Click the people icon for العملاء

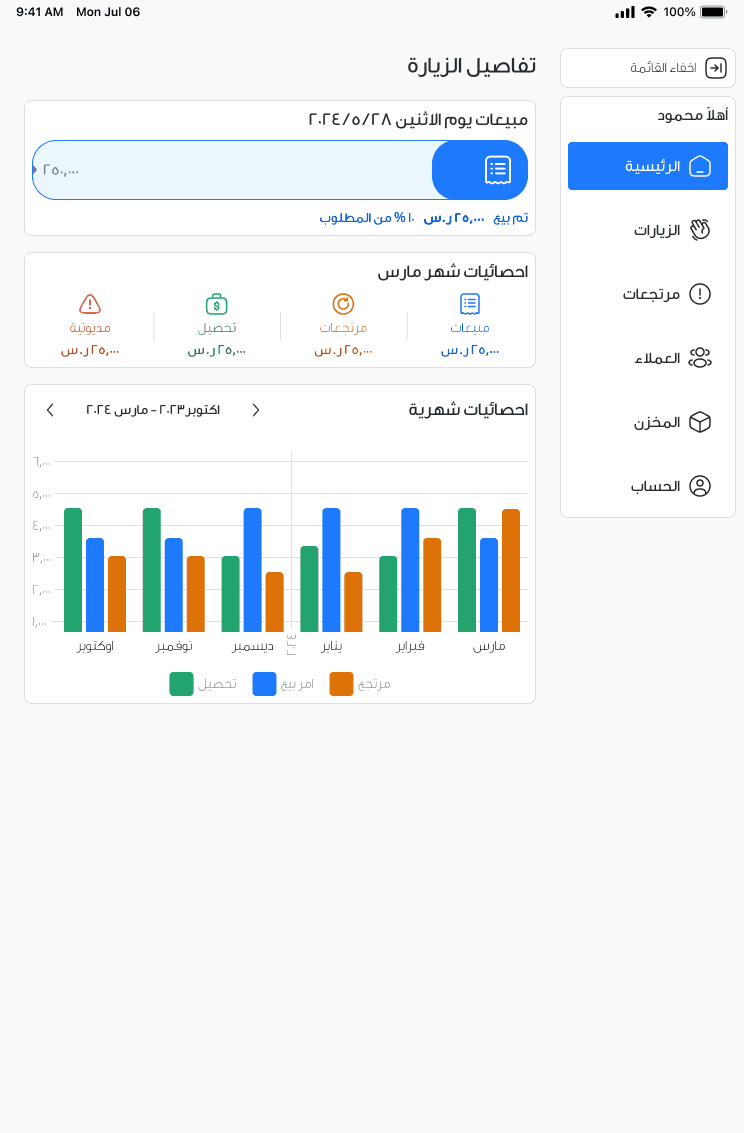(700, 358)
